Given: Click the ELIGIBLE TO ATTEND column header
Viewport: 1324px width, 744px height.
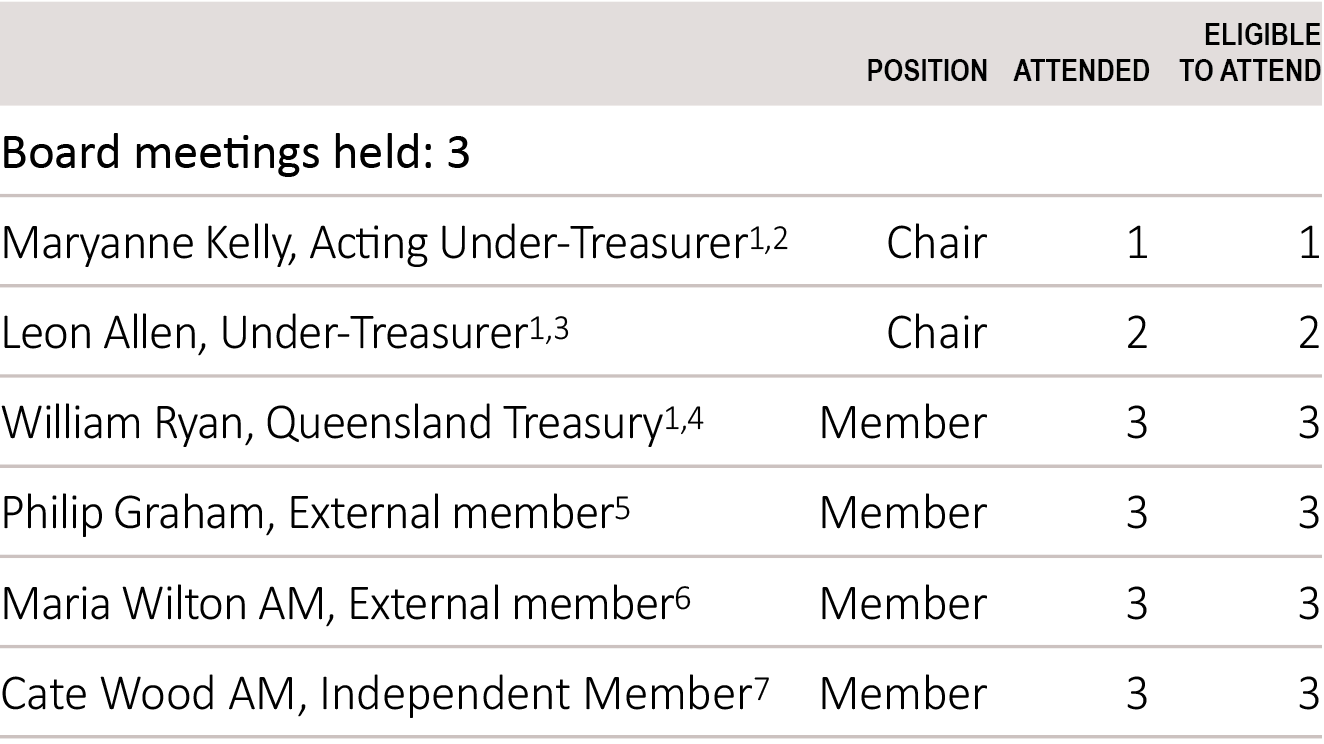Looking at the screenshot, I should [1251, 53].
